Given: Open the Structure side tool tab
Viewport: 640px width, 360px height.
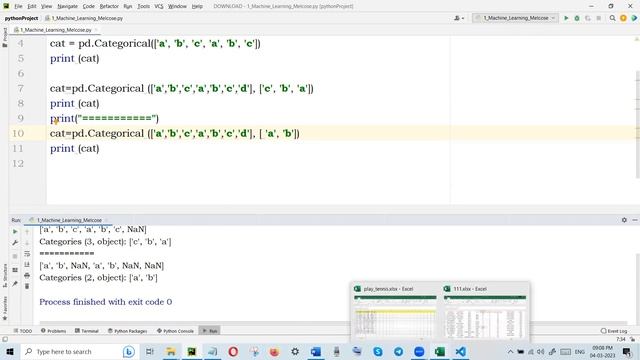Looking at the screenshot, I should (x=4, y=275).
